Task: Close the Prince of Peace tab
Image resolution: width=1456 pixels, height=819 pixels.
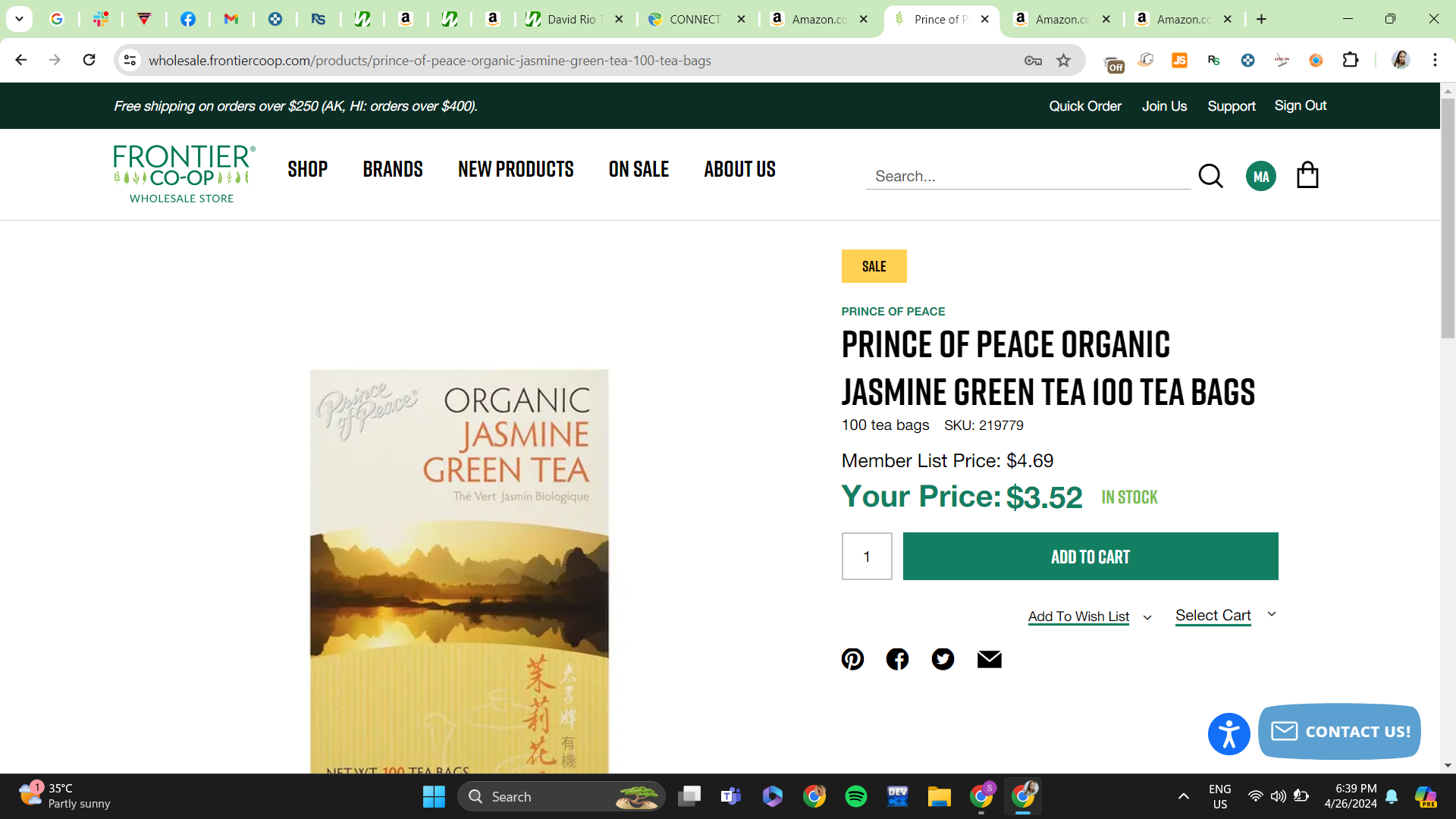Action: 984,19
